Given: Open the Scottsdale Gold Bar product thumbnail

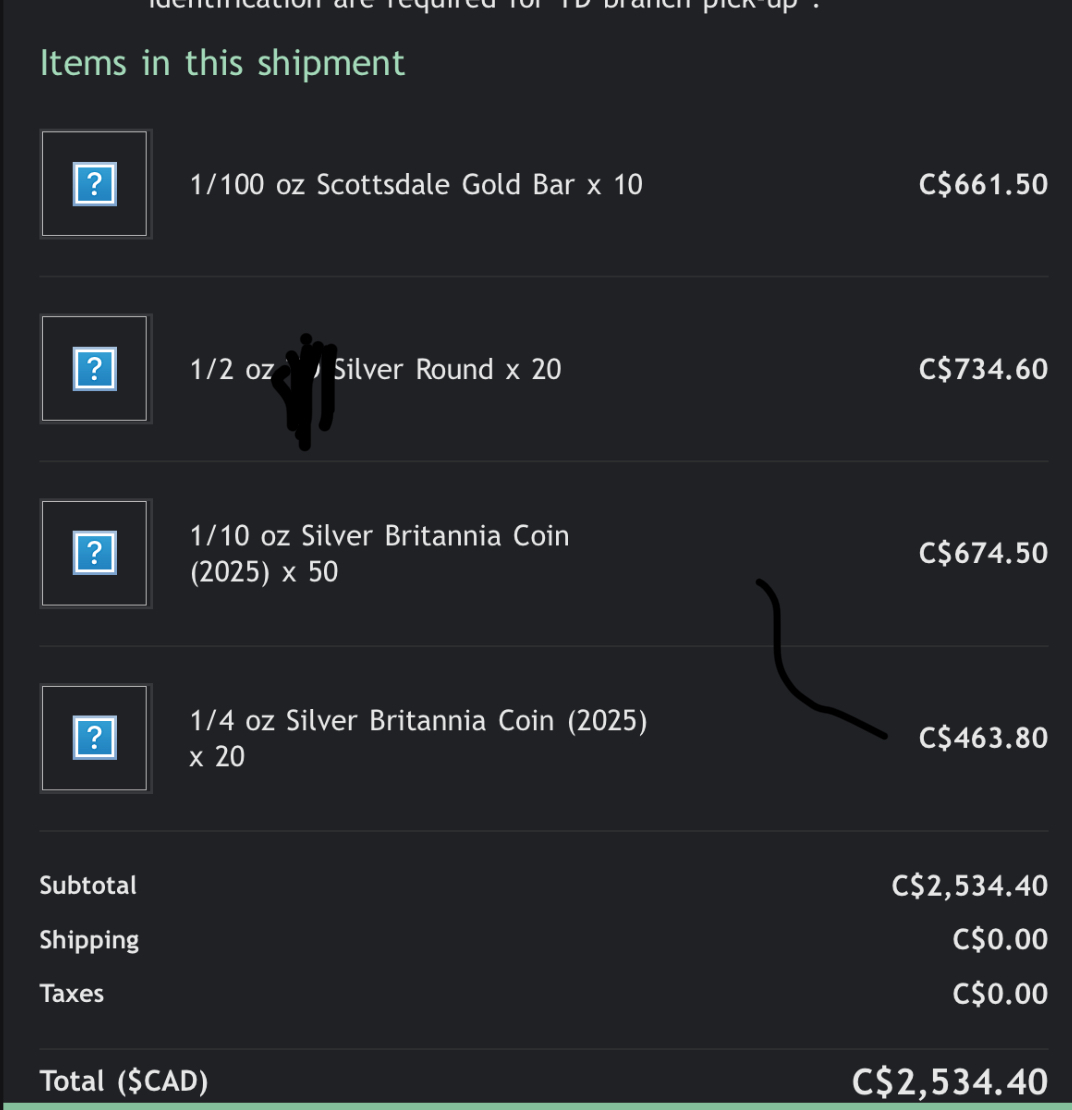Looking at the screenshot, I should [x=95, y=184].
